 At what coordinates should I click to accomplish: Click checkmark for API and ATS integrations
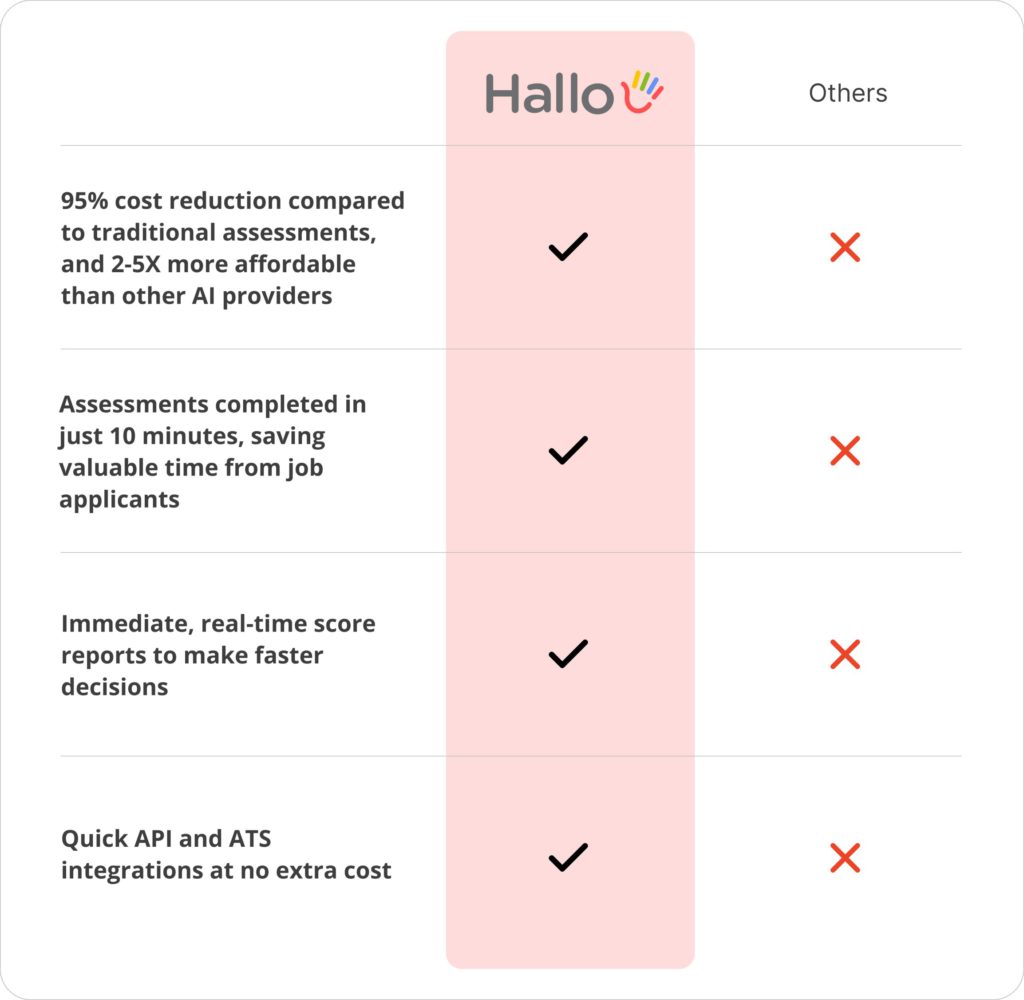(x=568, y=858)
